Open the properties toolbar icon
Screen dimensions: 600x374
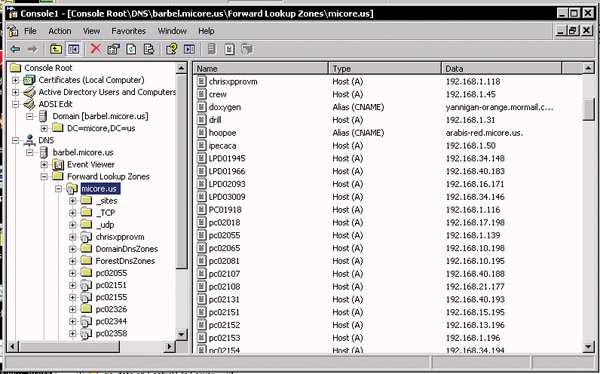pos(113,49)
